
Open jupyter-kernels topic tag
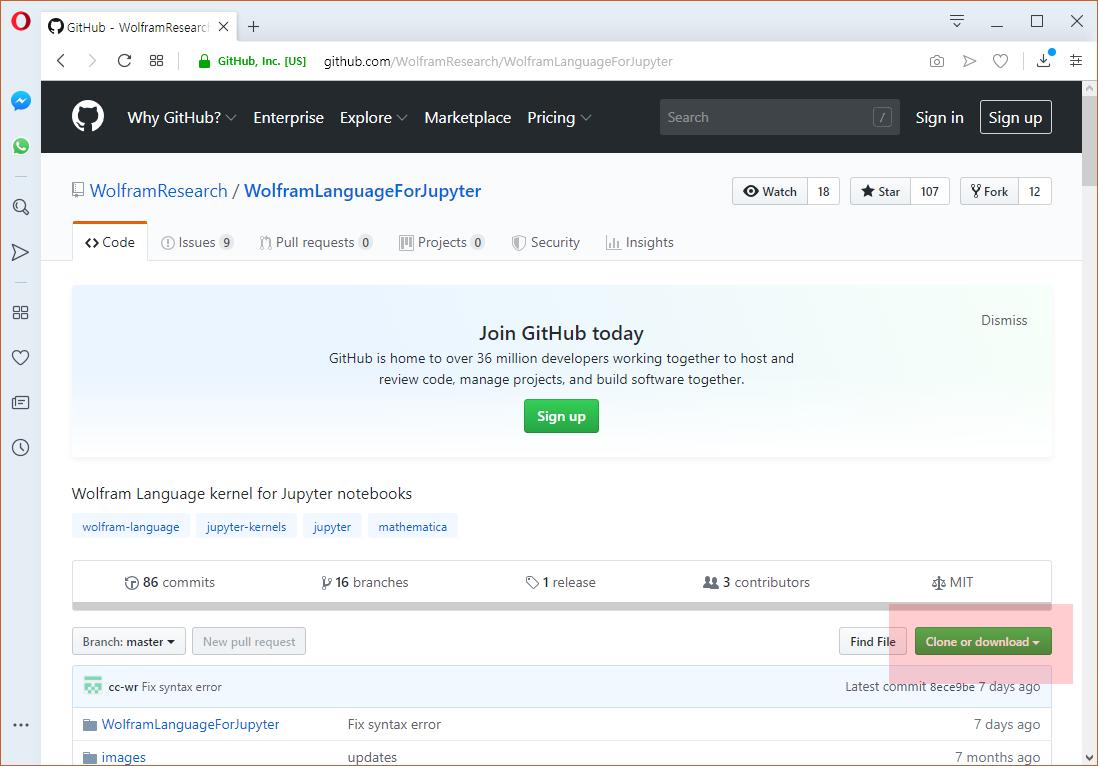(246, 527)
